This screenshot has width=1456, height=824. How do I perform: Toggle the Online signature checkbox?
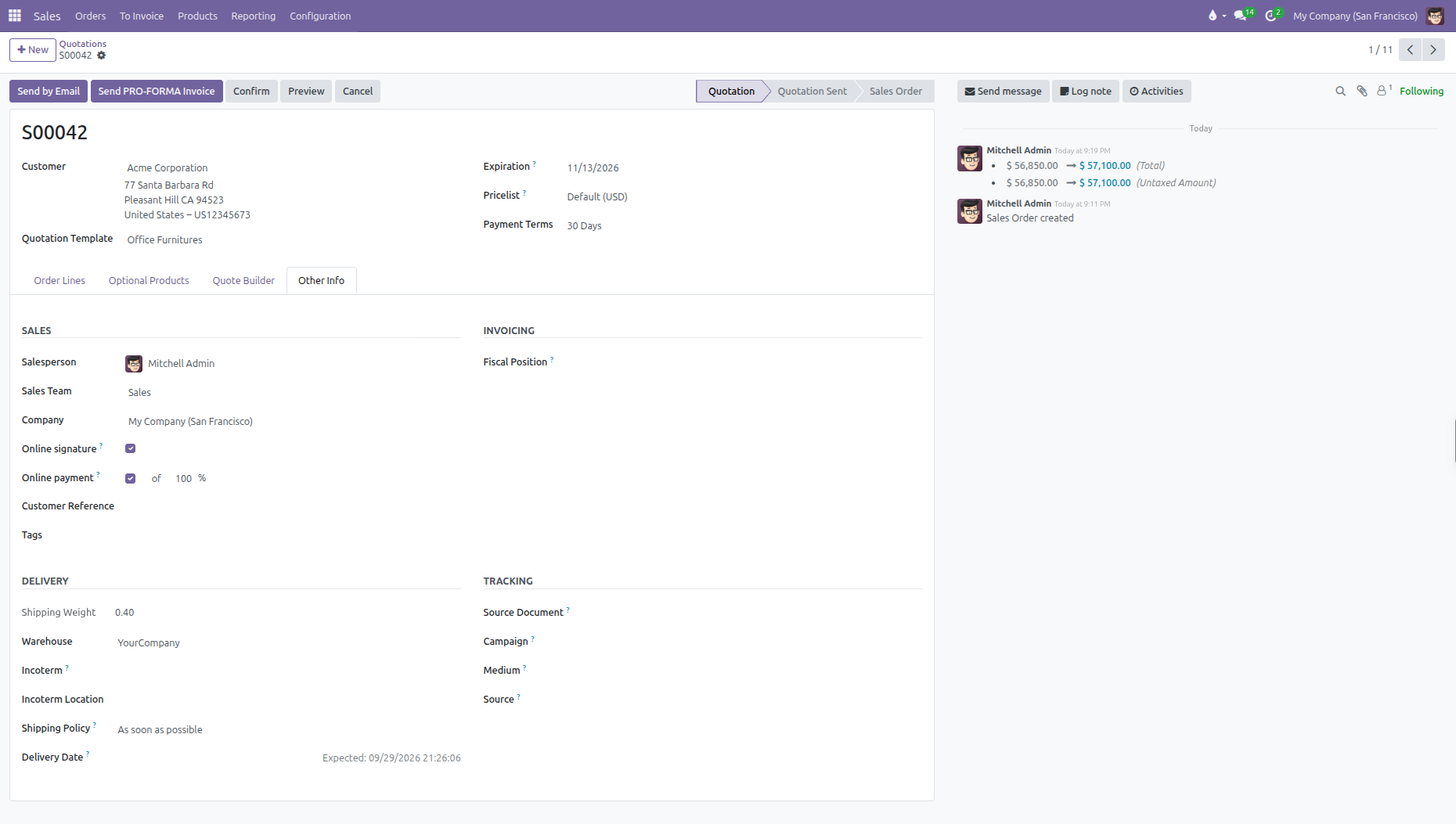pyautogui.click(x=131, y=449)
